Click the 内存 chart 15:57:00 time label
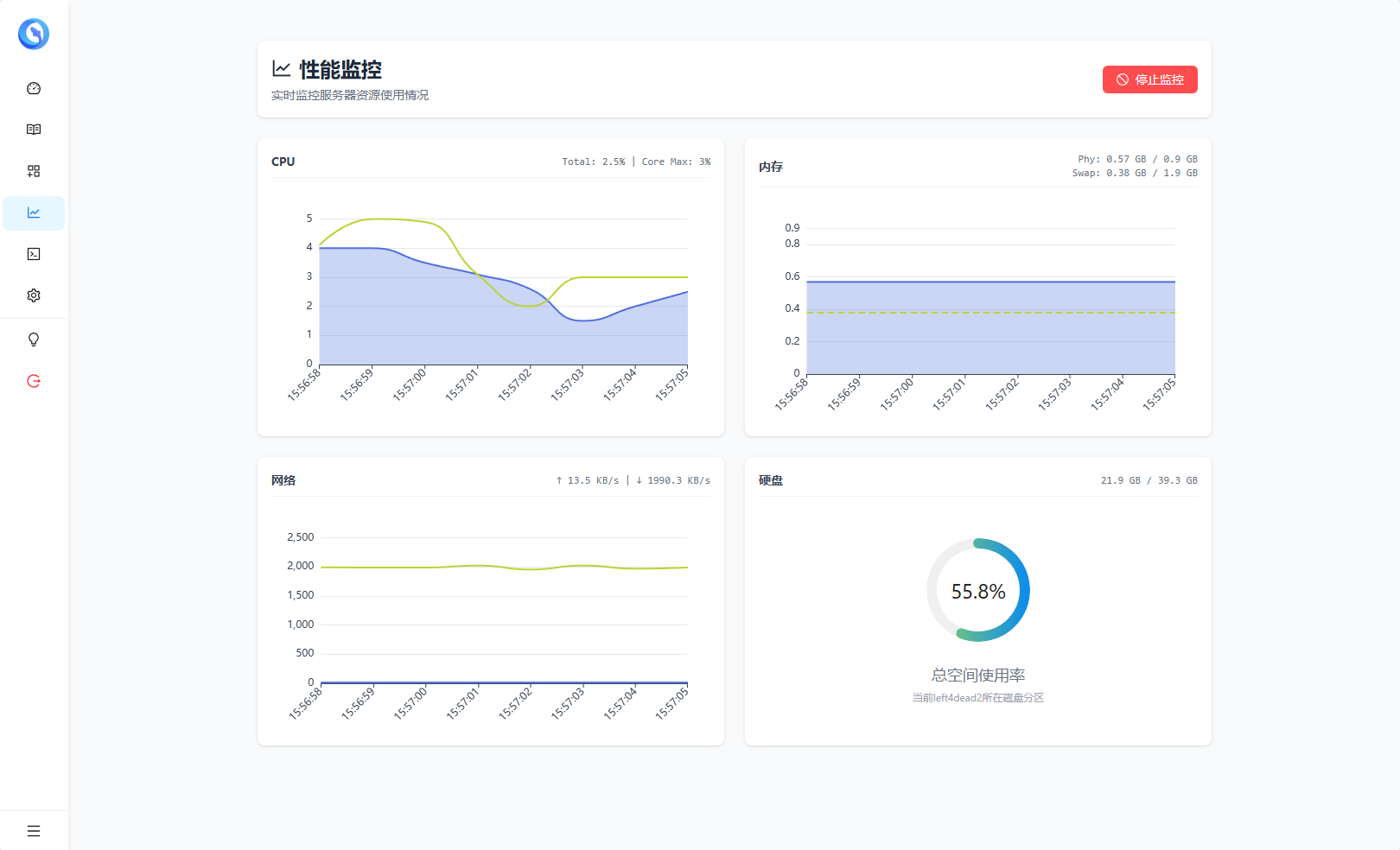 [x=897, y=394]
